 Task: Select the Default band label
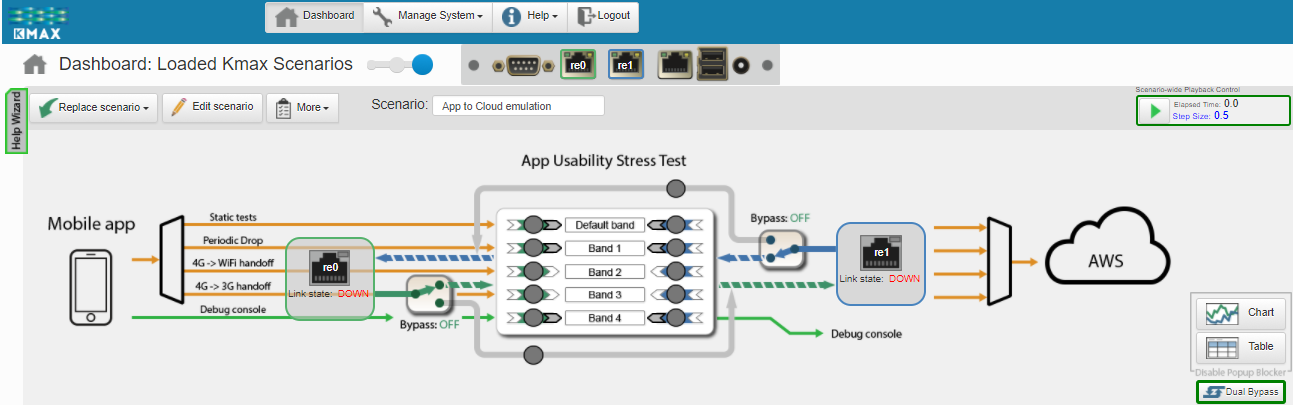[x=604, y=225]
